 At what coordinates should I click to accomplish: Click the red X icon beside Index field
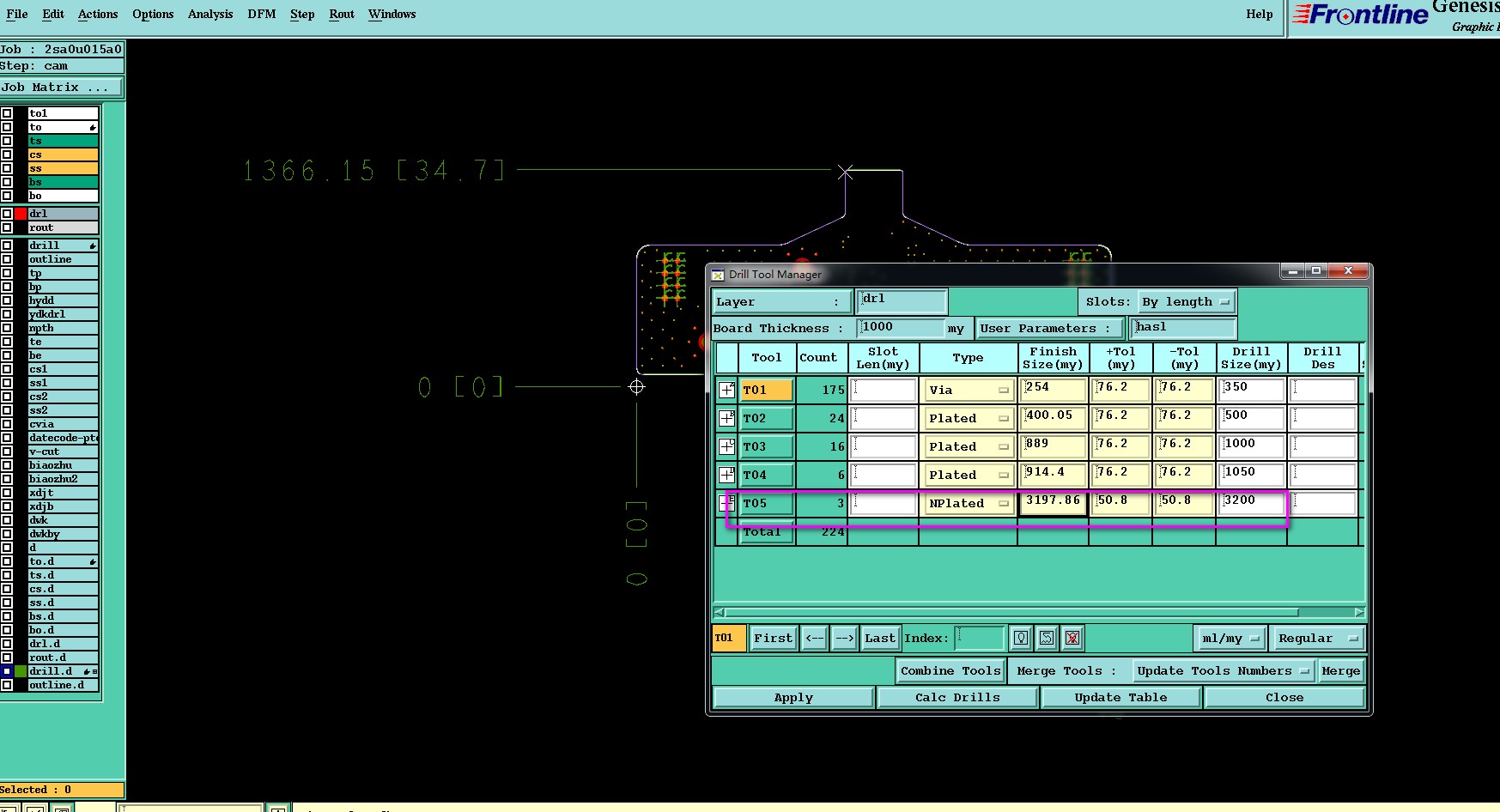[x=1072, y=638]
